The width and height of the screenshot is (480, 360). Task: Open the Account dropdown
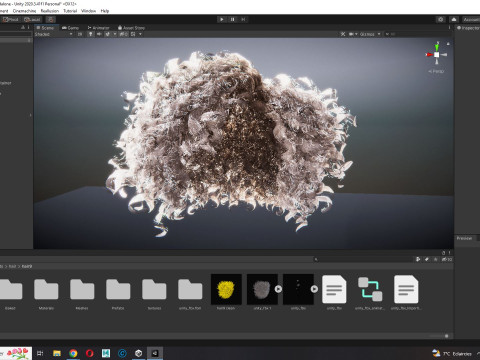pyautogui.click(x=471, y=19)
